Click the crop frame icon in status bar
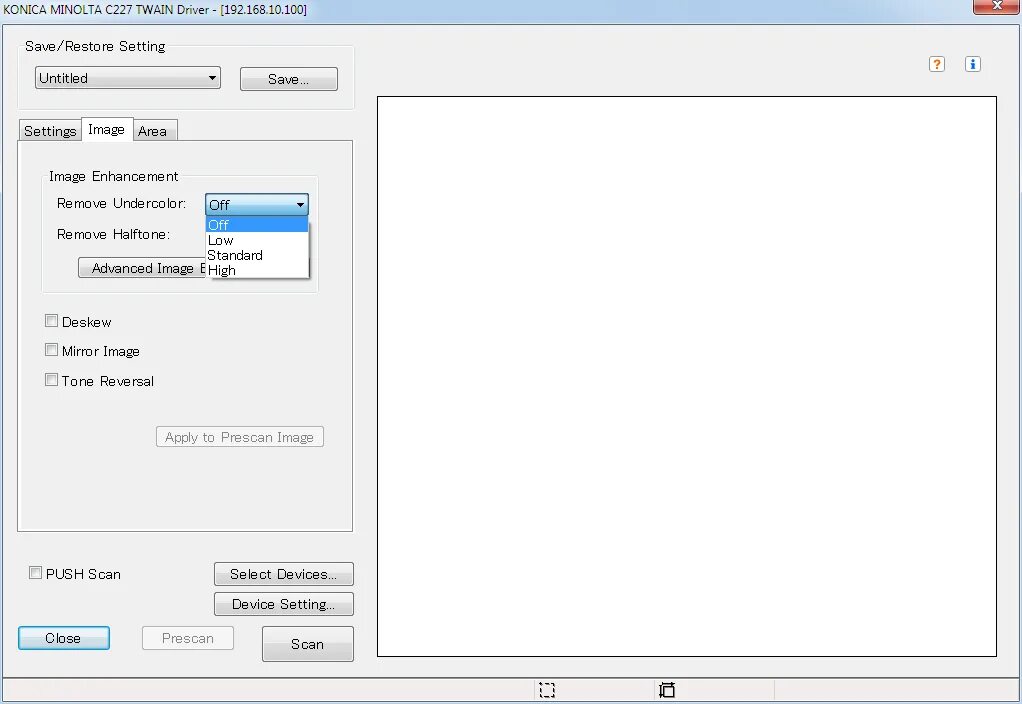Screen dimensions: 1022x704 tap(667, 690)
